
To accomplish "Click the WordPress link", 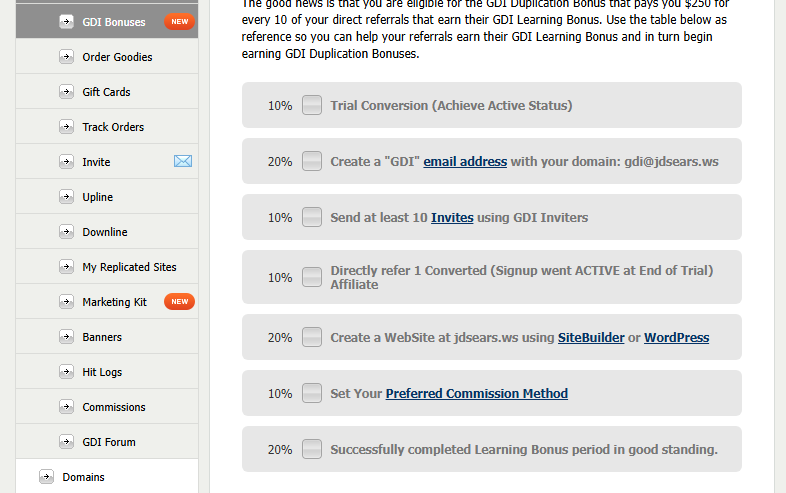I will click(x=676, y=338).
